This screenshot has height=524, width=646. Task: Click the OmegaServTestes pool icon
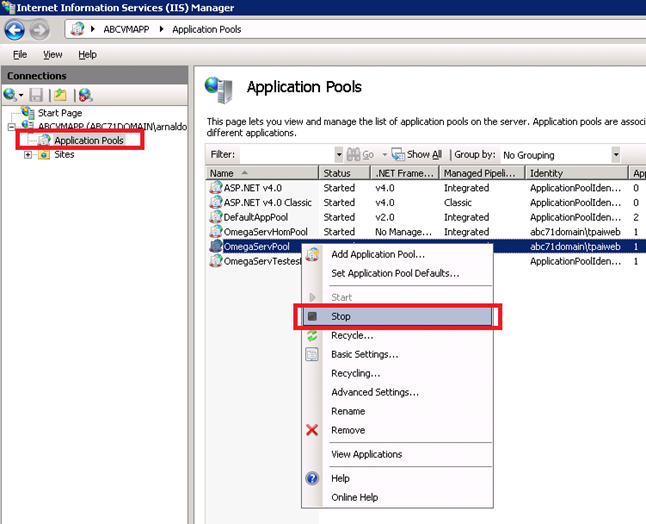pyautogui.click(x=216, y=261)
